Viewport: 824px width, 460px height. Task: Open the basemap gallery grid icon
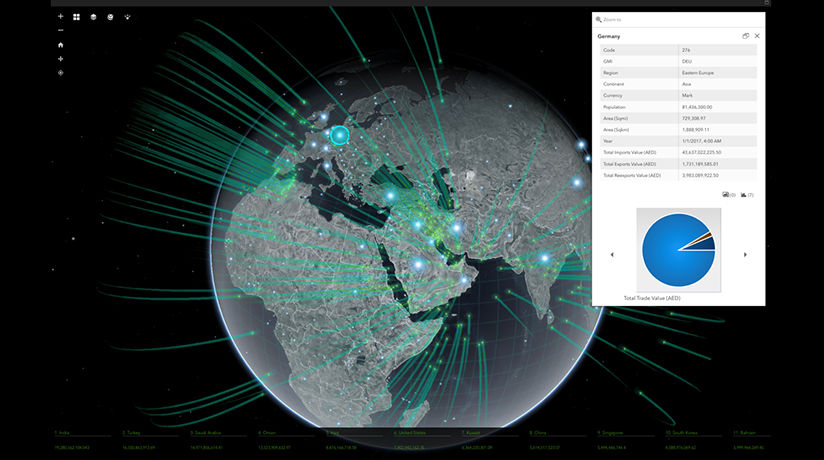tap(77, 17)
